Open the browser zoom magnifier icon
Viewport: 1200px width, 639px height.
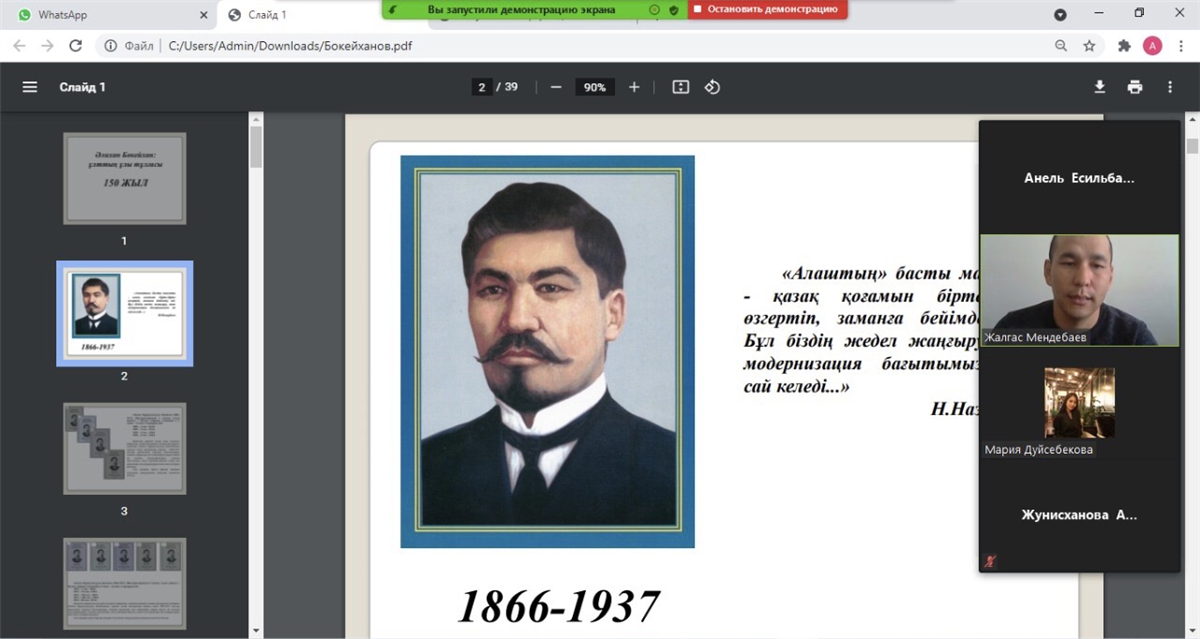click(x=1061, y=45)
